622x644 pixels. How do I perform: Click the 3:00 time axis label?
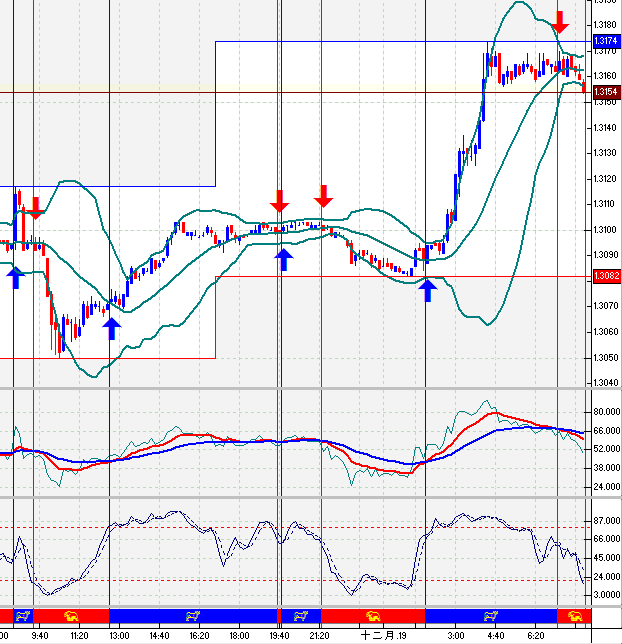tap(456, 636)
